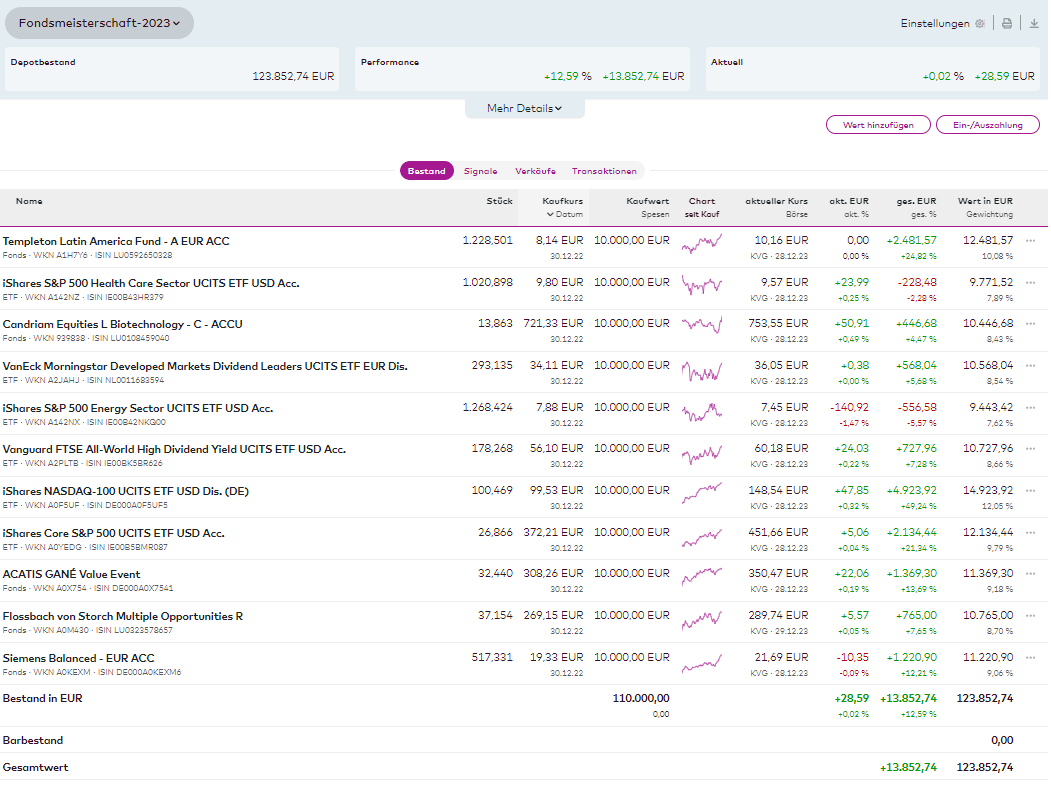Open Flossbach von Storch Multiple Opportunities link
This screenshot has height=800, width=1051.
coord(122,616)
